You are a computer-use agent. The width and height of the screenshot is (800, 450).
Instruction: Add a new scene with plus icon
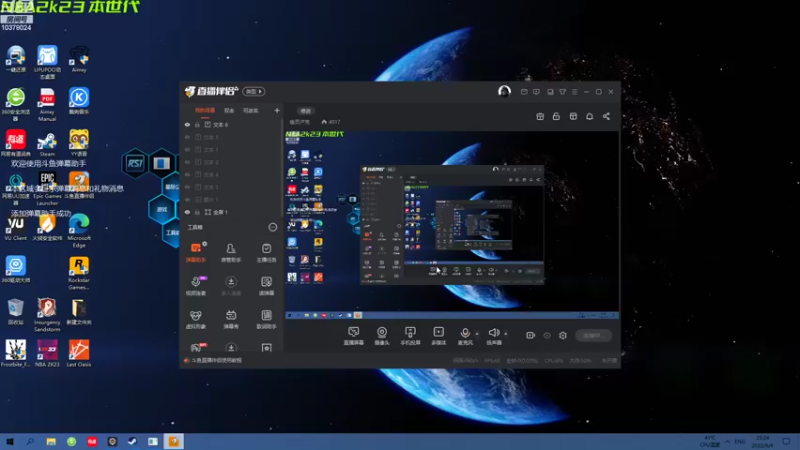(277, 110)
